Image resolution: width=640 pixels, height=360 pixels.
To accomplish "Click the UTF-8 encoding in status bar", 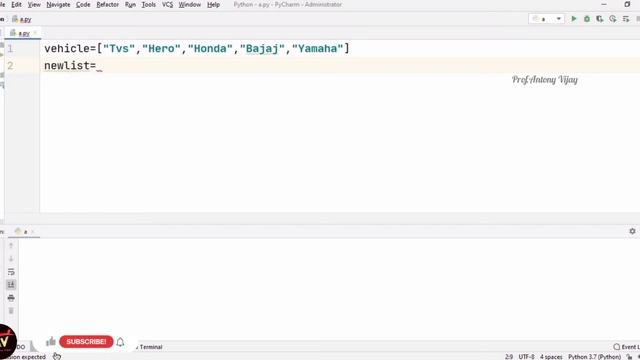I will click(526, 357).
